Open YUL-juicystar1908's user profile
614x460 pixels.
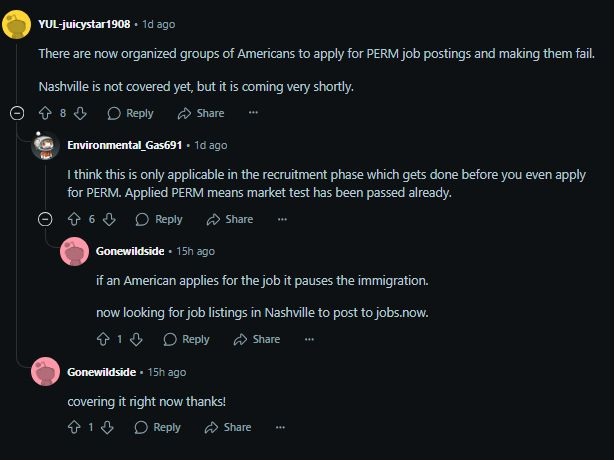tap(84, 23)
